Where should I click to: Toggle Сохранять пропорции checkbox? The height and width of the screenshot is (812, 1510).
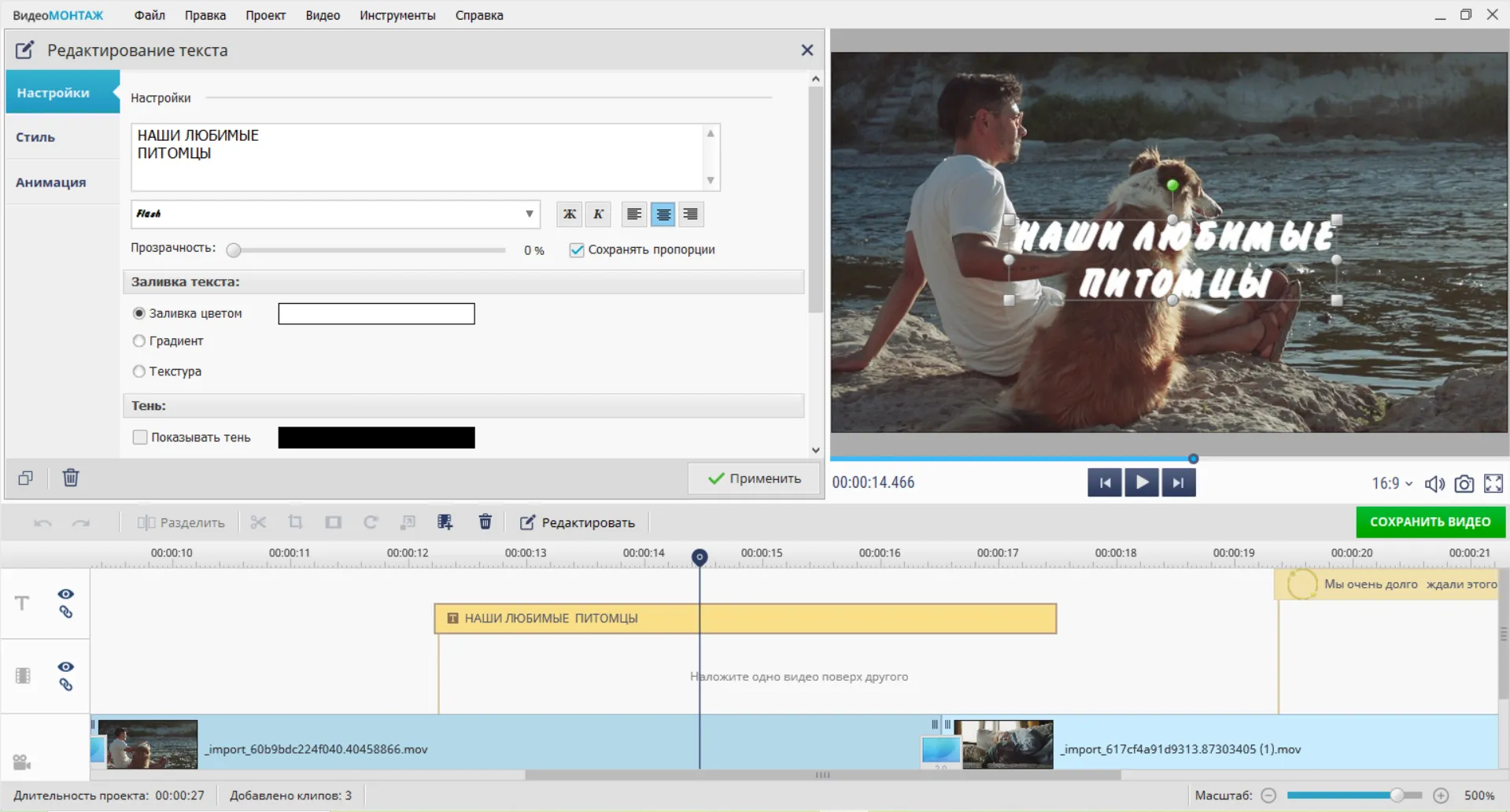[577, 250]
